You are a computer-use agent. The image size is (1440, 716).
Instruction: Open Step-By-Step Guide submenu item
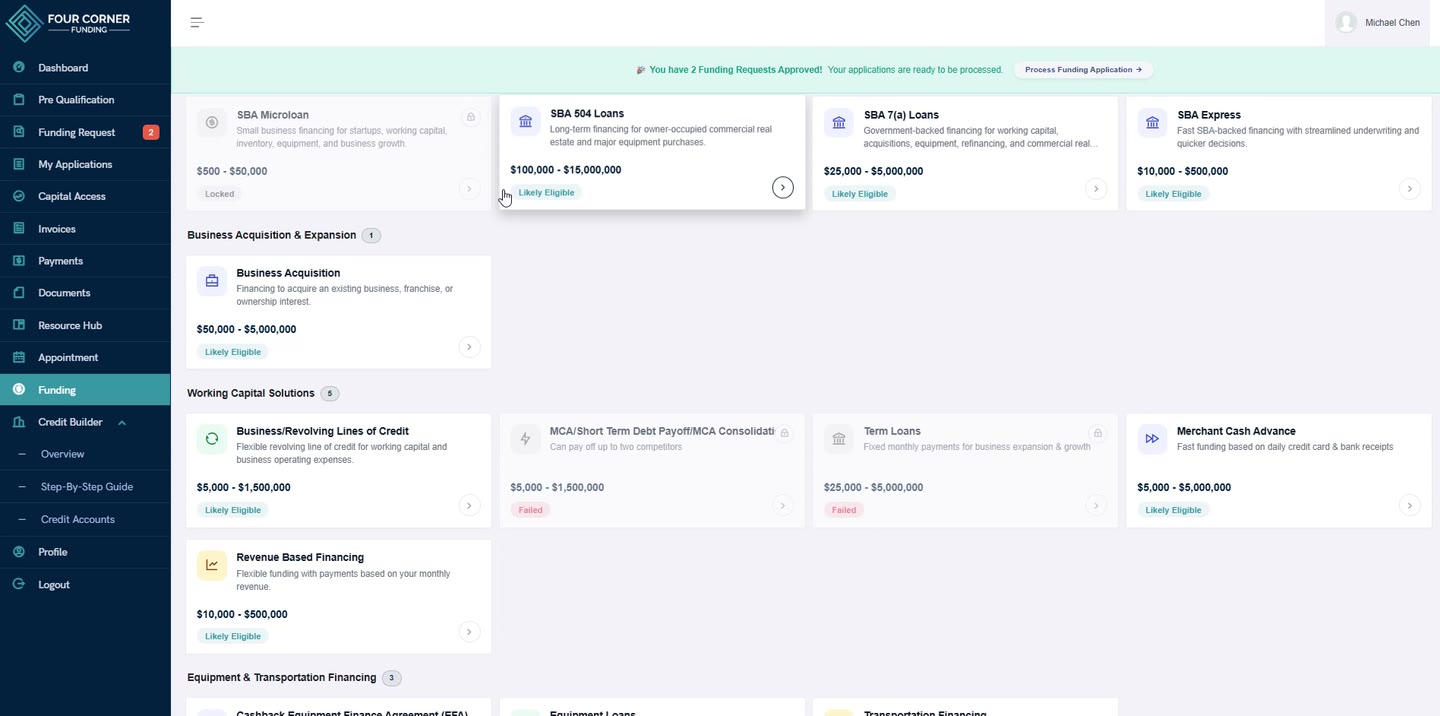pos(87,487)
